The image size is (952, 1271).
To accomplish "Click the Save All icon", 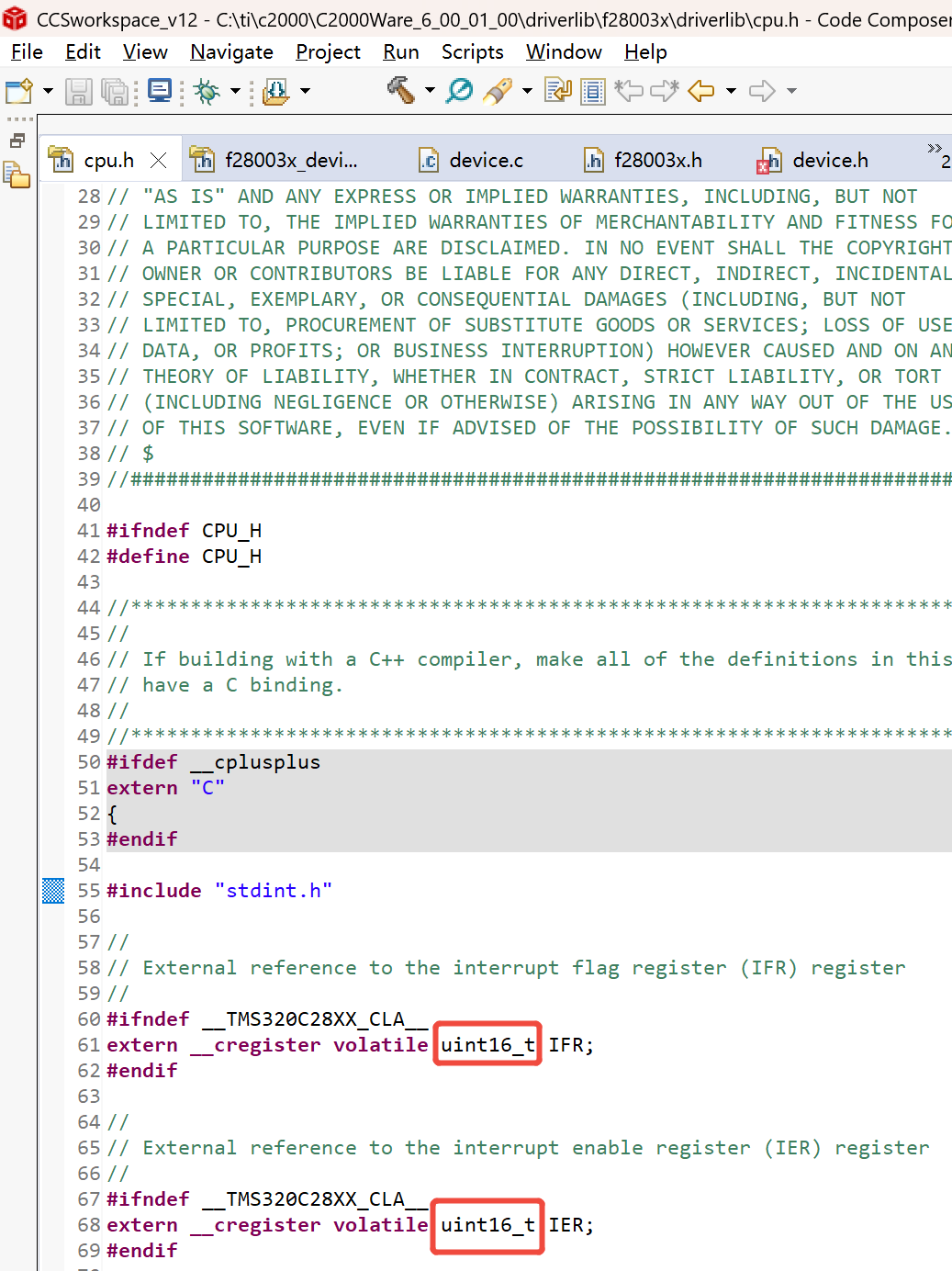I will (115, 91).
